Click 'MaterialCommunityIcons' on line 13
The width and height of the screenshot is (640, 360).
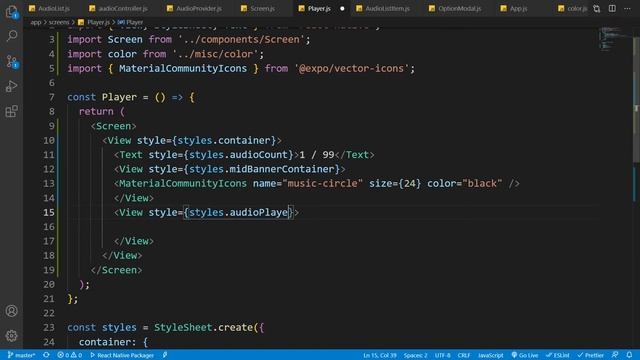click(183, 184)
